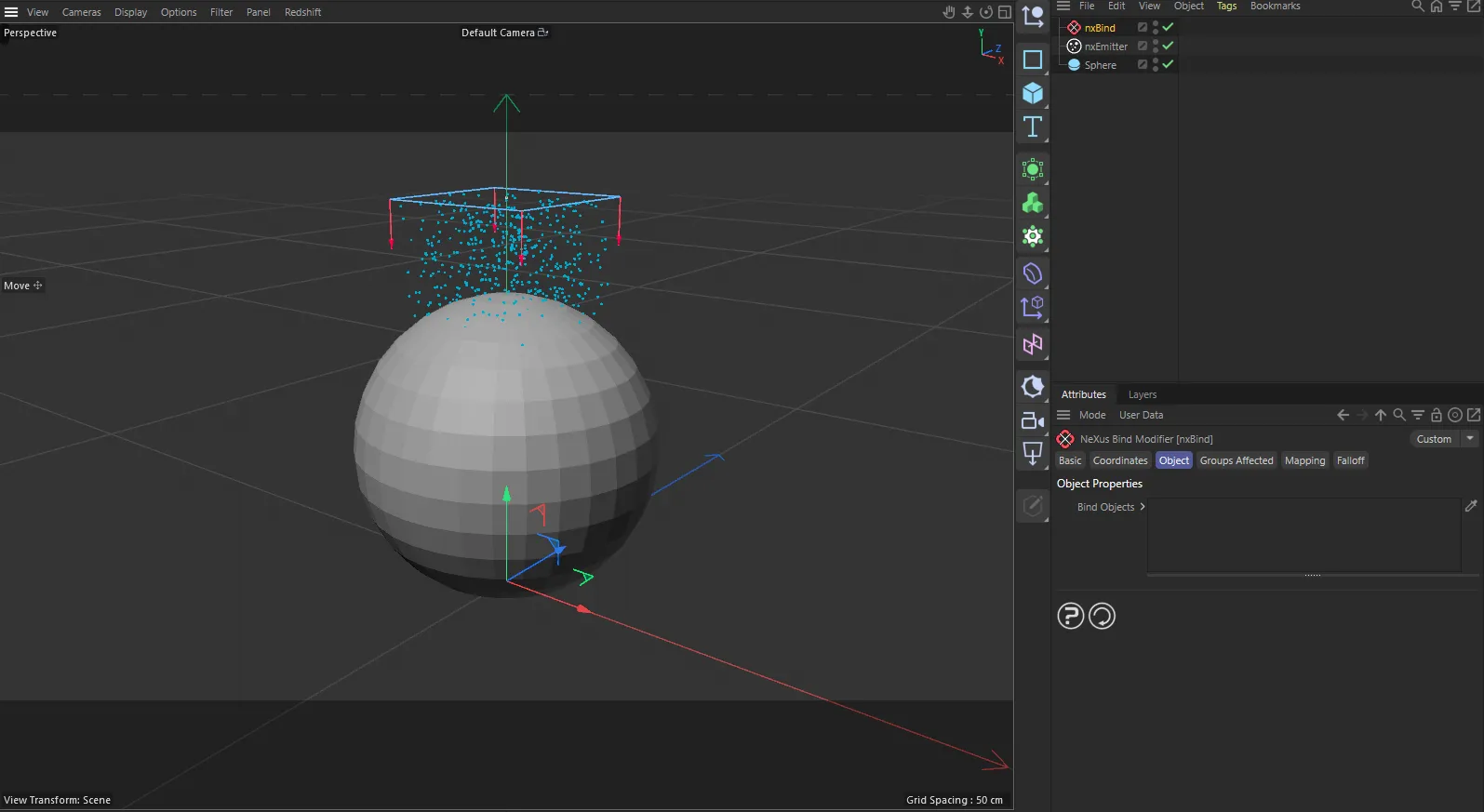Open the Tags menu in Object Manager
1484x812 pixels.
[x=1227, y=7]
